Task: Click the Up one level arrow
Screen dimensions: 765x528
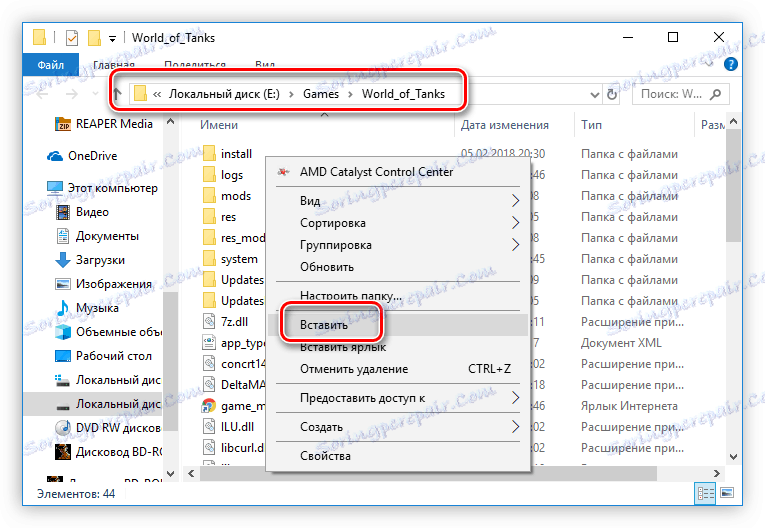Action: pos(117,94)
